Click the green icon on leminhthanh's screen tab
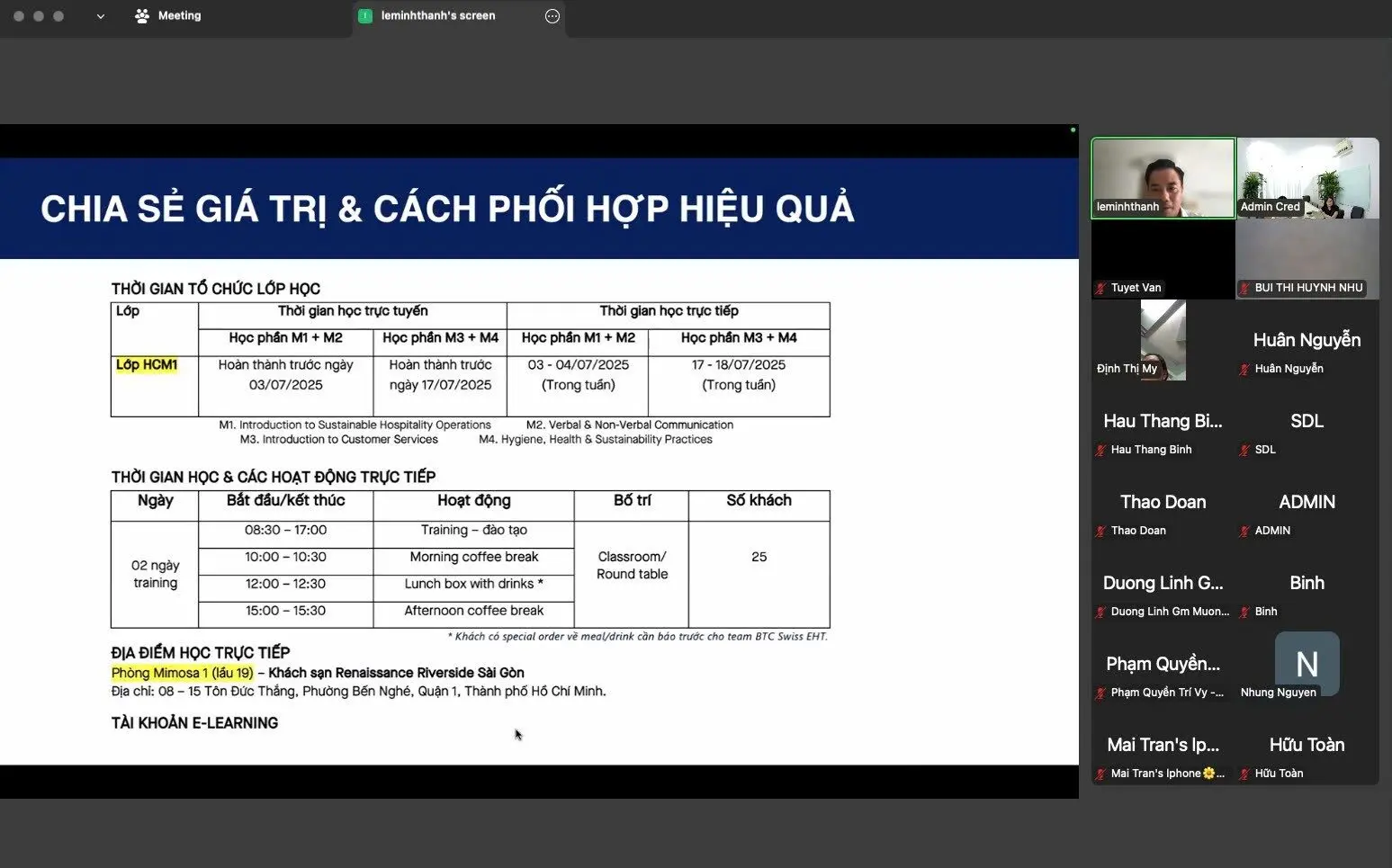This screenshot has height=868, width=1392. [365, 16]
